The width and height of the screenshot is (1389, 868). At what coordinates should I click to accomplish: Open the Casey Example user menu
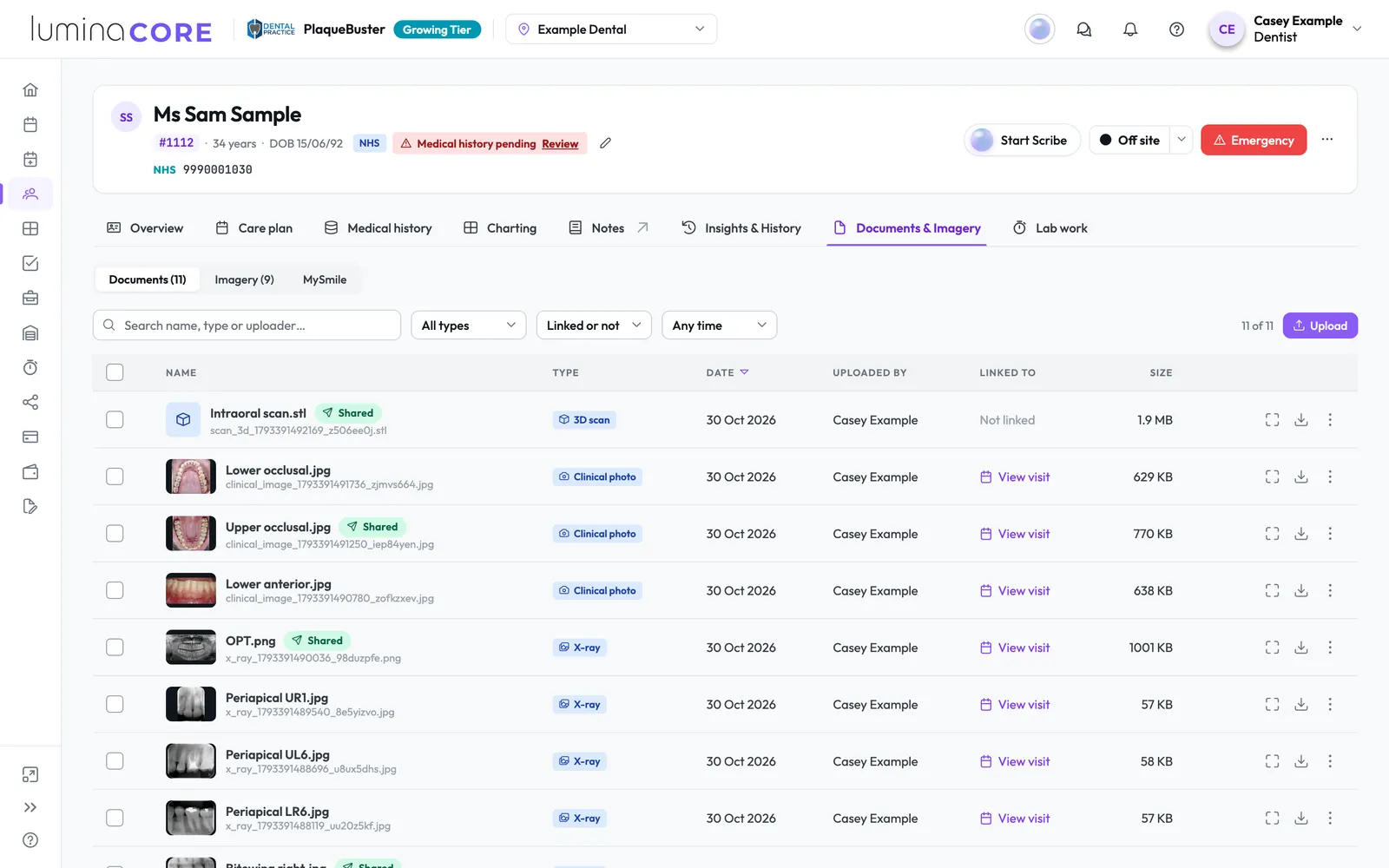pos(1287,30)
